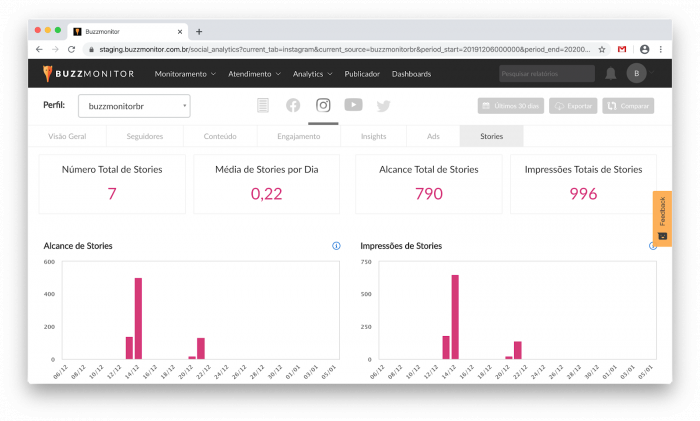Viewport: 700px width, 421px height.
Task: Choose the Twitter bird icon
Action: pyautogui.click(x=383, y=106)
